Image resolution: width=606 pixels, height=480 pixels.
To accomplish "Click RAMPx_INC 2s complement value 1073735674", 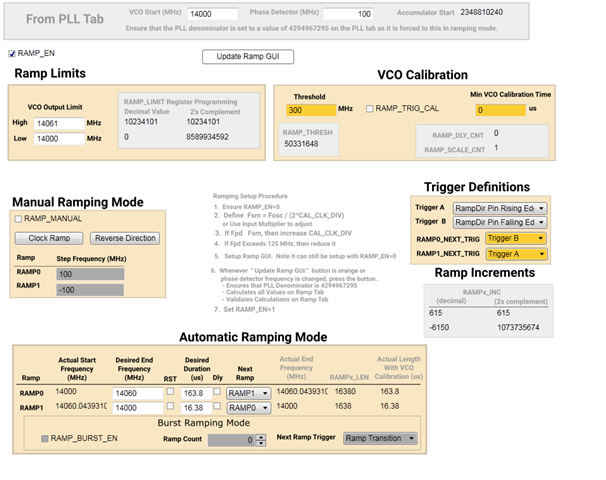I will click(518, 328).
